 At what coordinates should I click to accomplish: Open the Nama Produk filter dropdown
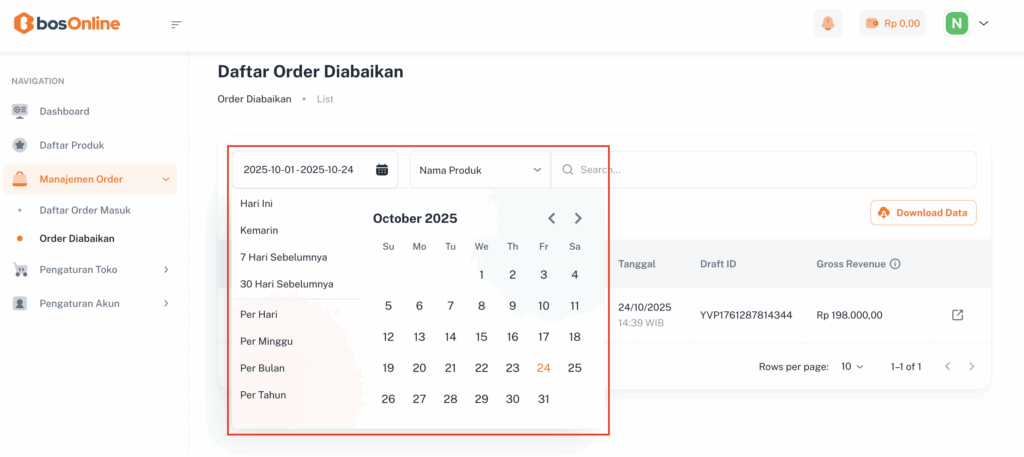point(480,170)
